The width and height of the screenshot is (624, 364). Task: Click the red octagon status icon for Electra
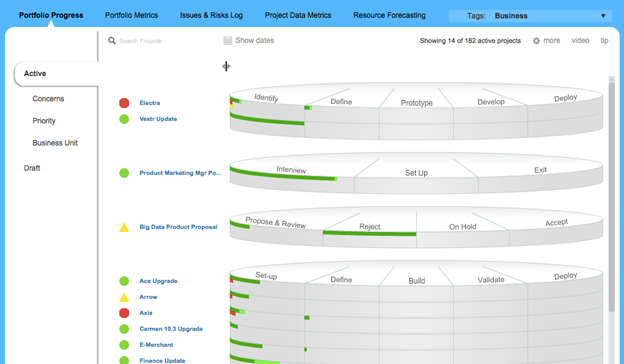click(x=124, y=103)
